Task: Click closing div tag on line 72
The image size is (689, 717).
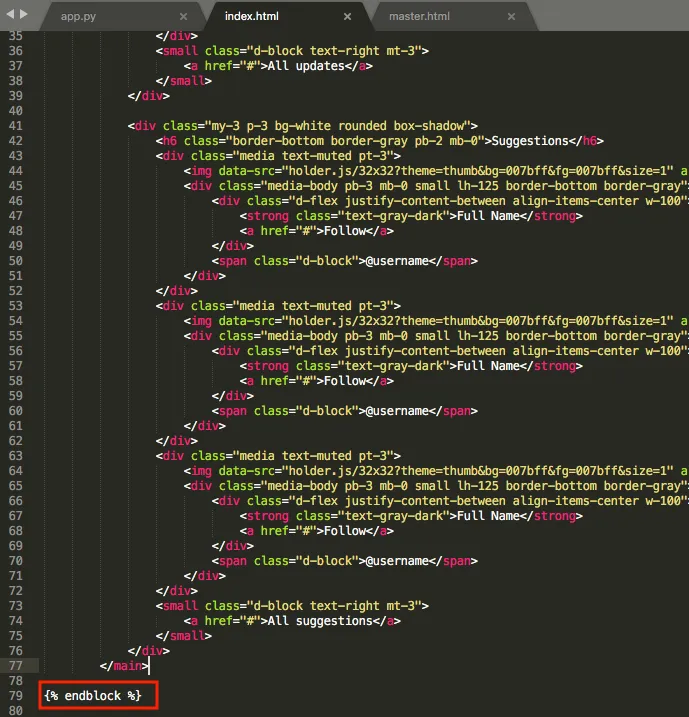Action: pyautogui.click(x=176, y=591)
